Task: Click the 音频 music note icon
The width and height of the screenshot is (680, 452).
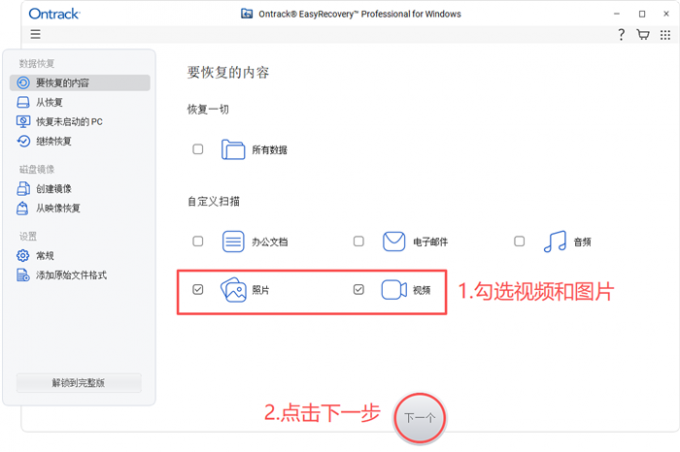Action: pos(555,242)
